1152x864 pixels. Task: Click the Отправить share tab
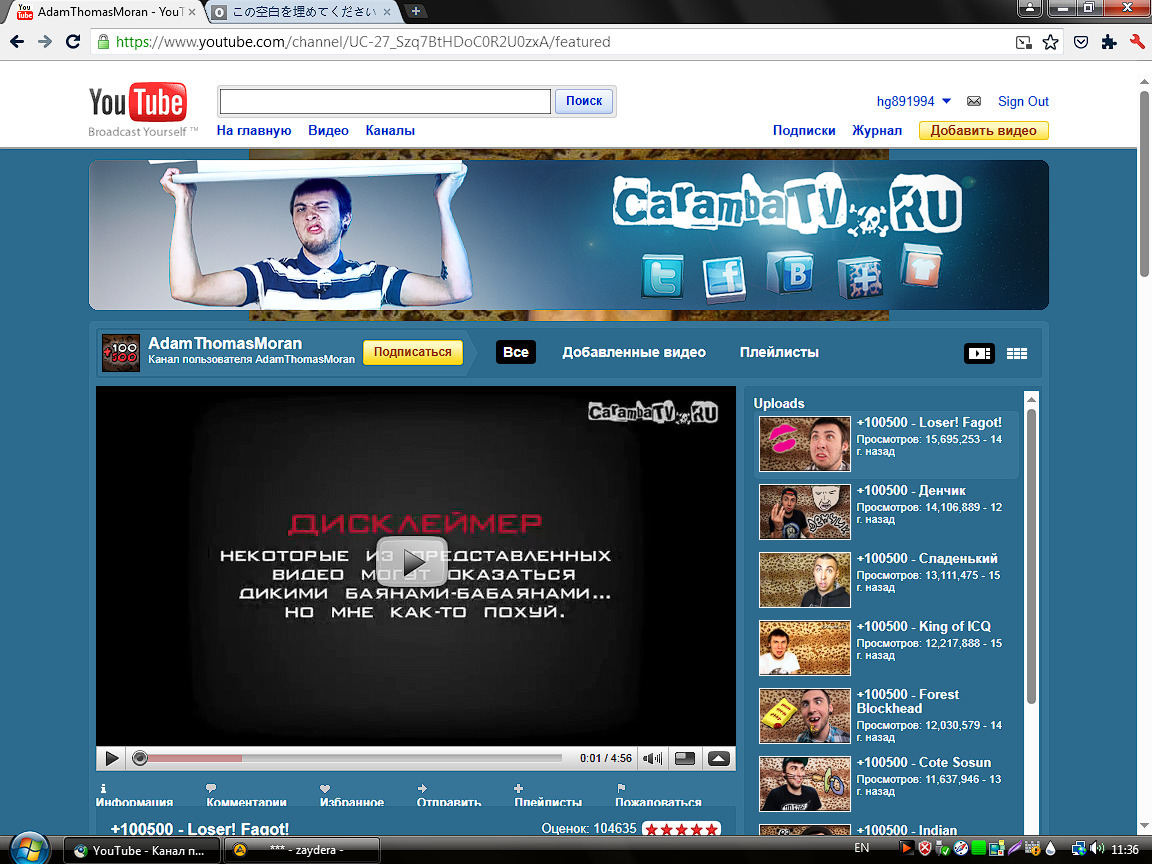tap(449, 796)
